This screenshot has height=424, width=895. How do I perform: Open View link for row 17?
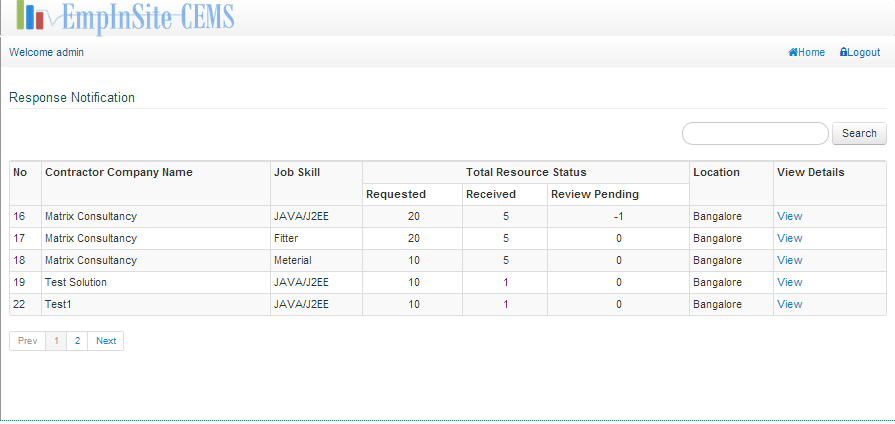pyautogui.click(x=789, y=238)
